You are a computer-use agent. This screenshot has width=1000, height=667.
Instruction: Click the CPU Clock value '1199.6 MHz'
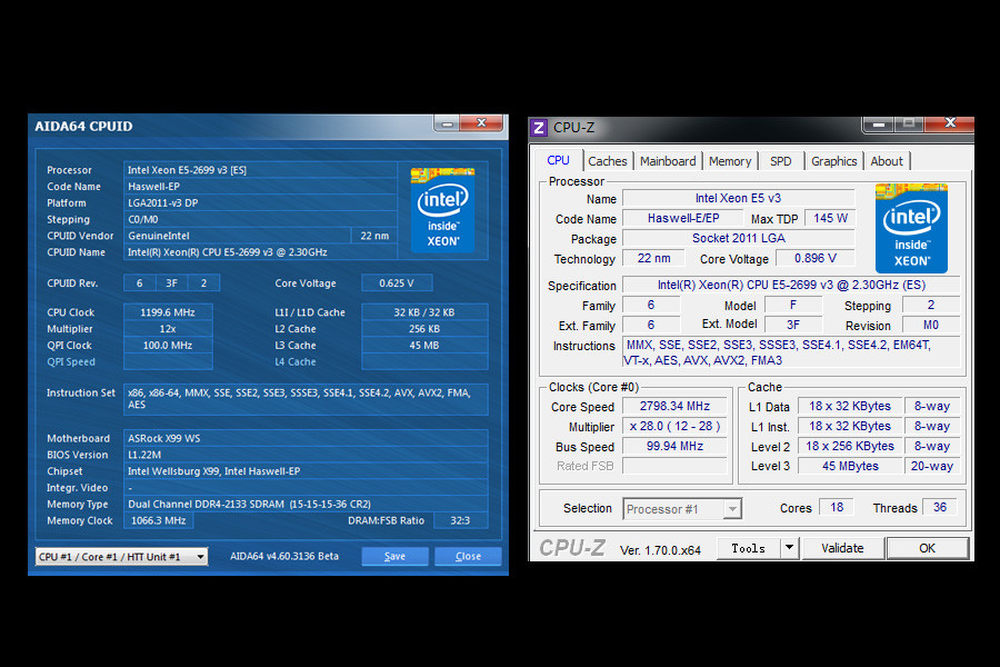(x=168, y=312)
